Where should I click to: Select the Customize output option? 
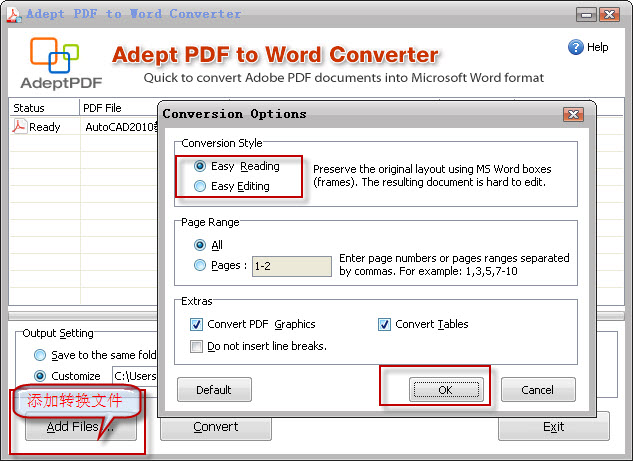(x=40, y=376)
